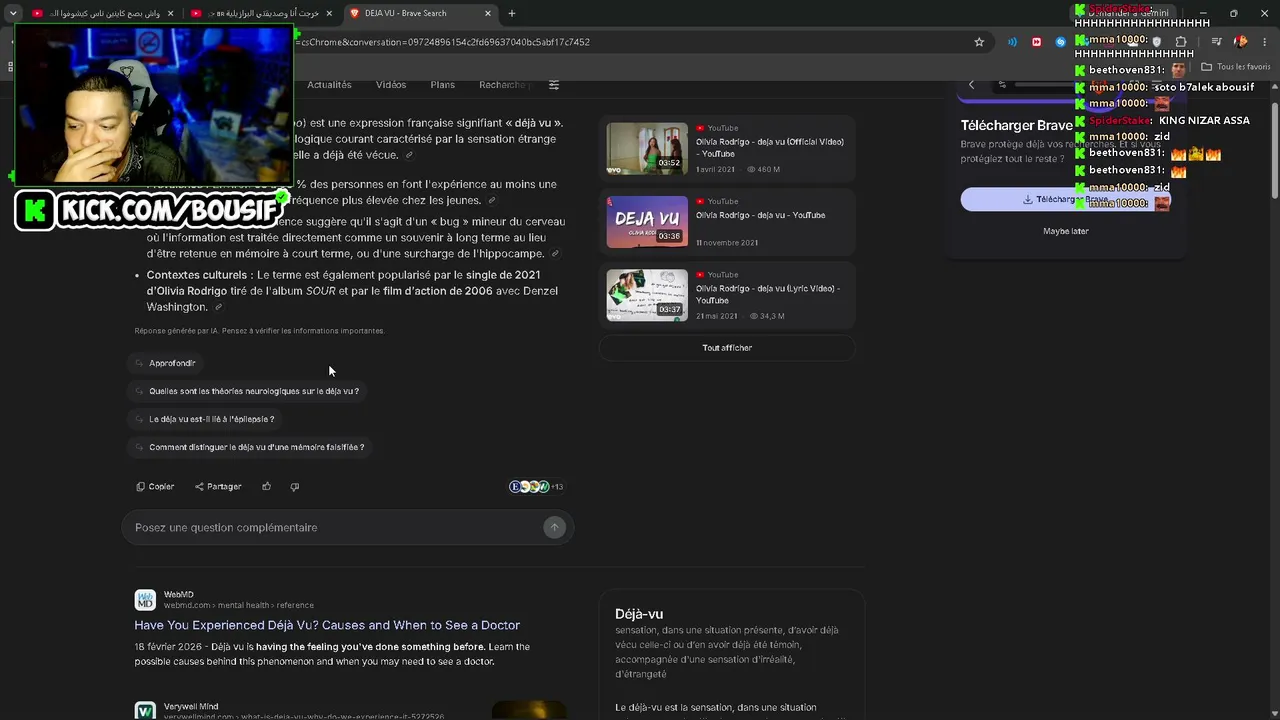Click the red extension icon in toolbar
This screenshot has height=720, width=1280.
[x=1036, y=42]
